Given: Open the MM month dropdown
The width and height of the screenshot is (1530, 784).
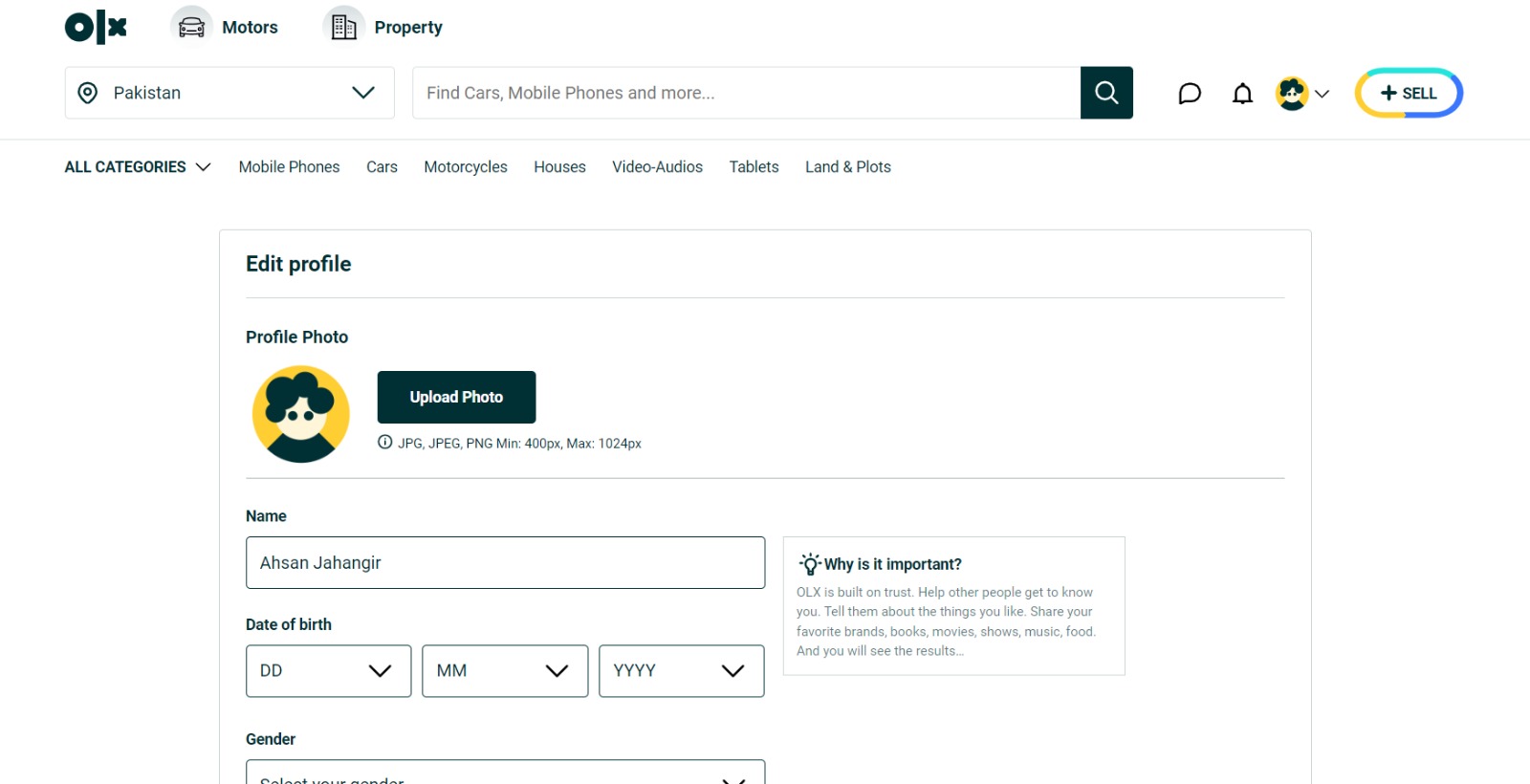Looking at the screenshot, I should coord(505,671).
